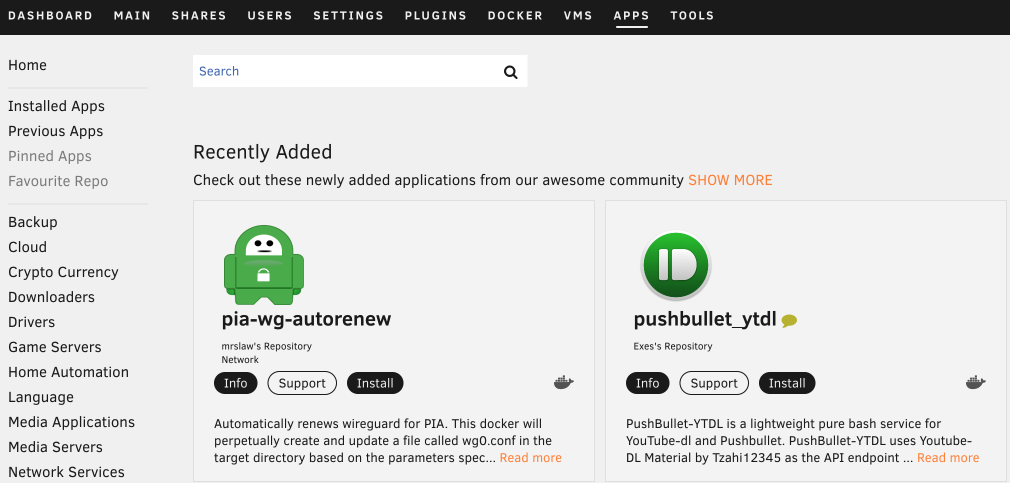Open Info for pia-wg-autorenew
Viewport: 1010px width, 483px height.
coord(236,383)
